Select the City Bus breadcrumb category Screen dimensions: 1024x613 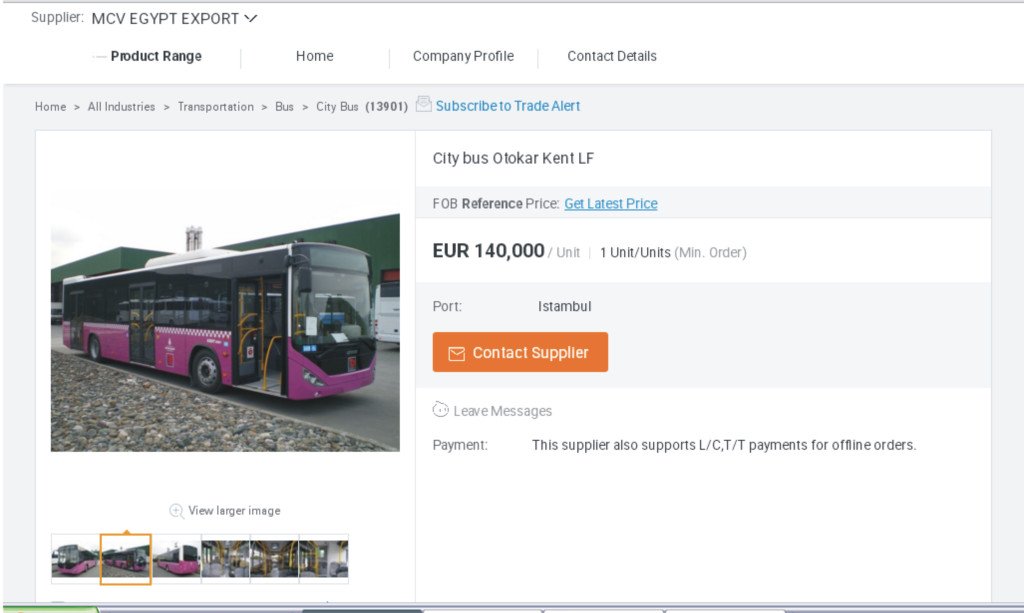[337, 107]
